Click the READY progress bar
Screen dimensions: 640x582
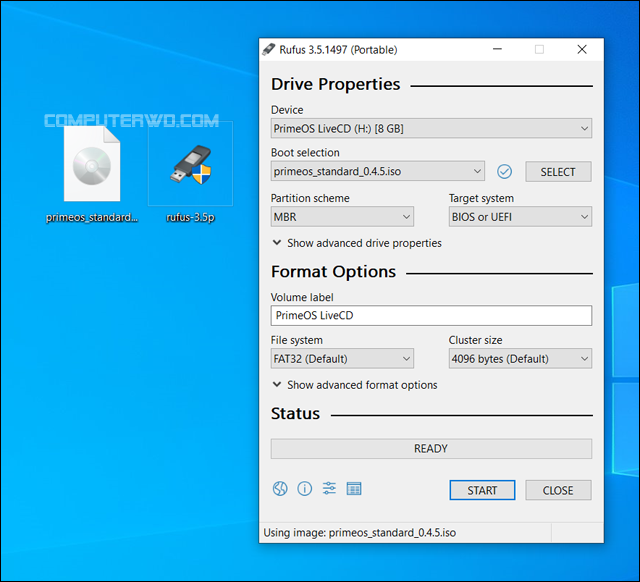(431, 449)
